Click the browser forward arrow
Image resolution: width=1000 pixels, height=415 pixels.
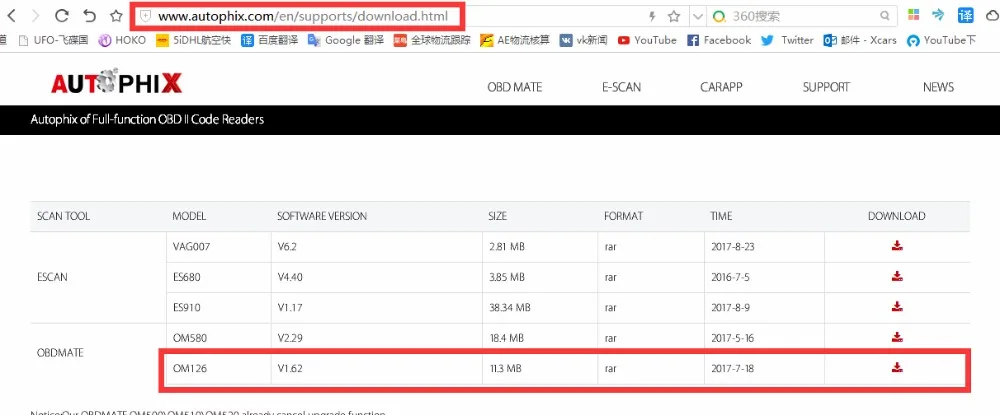point(36,16)
